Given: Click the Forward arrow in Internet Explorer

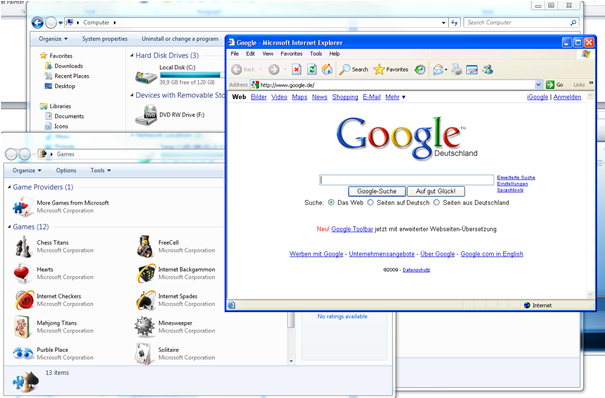Looking at the screenshot, I should point(274,69).
